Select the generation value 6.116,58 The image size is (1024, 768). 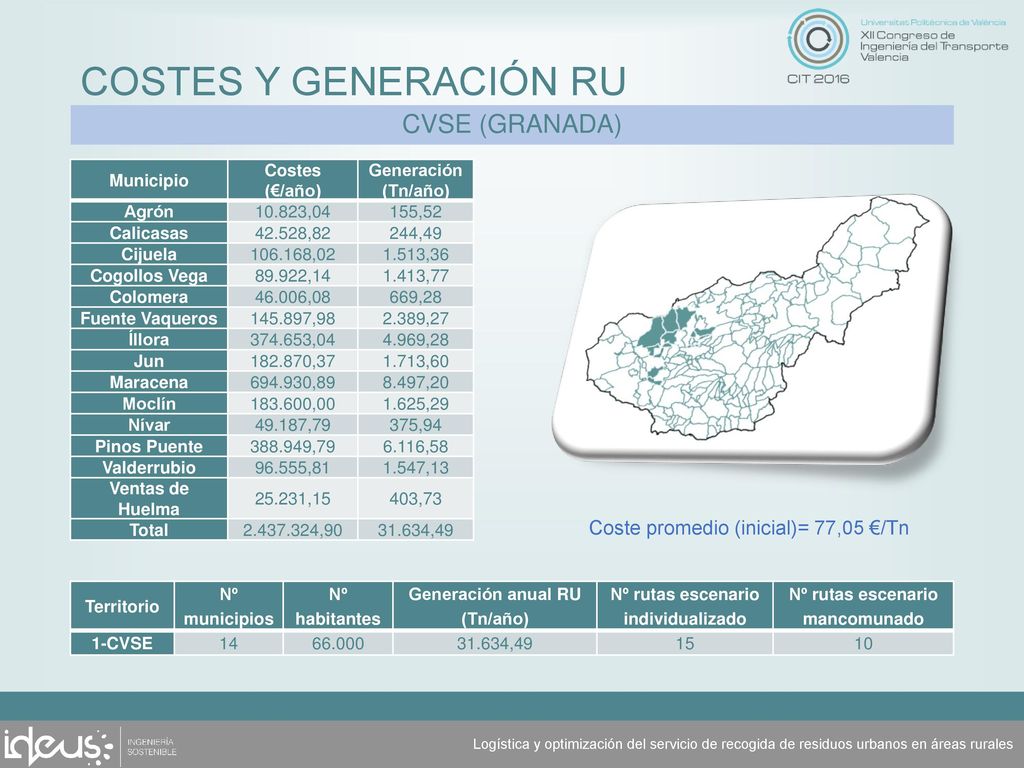coord(415,446)
